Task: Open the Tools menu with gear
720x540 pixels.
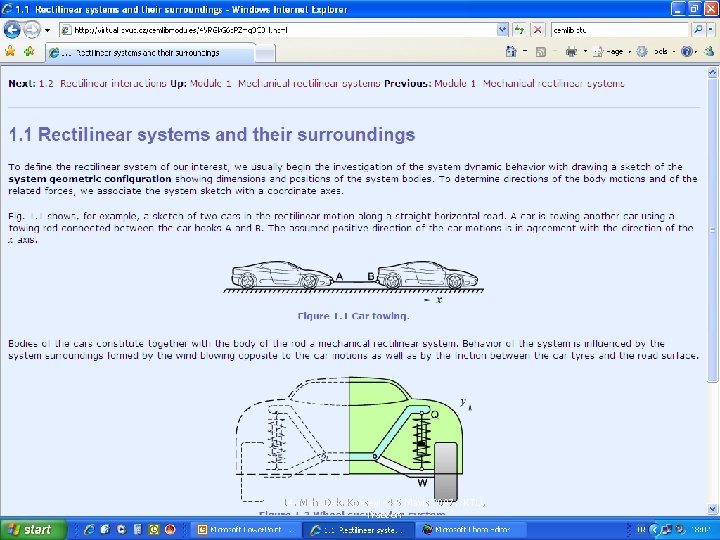Action: pyautogui.click(x=654, y=51)
